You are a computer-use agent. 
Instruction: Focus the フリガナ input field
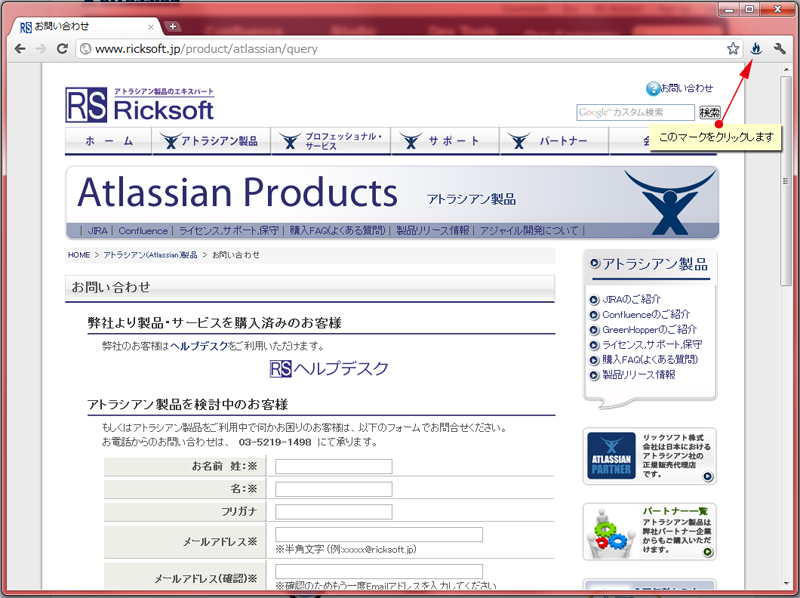334,512
